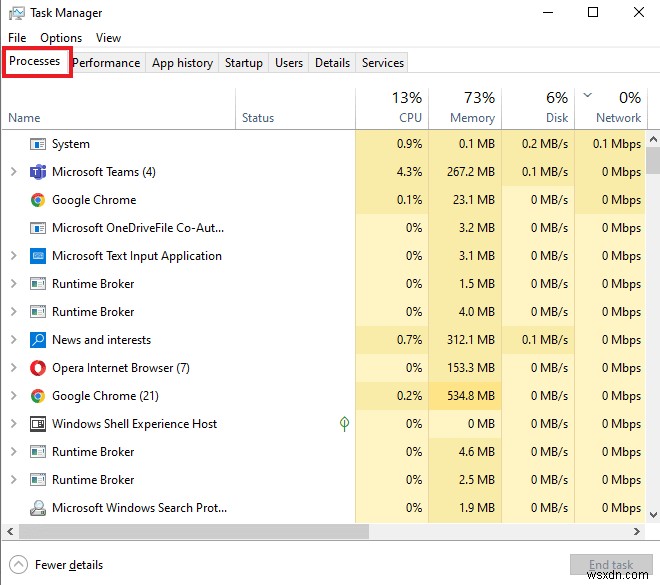Expand the Runtime Broker row with 4.6 MB
Viewport: 660px width, 585px height.
click(x=13, y=452)
